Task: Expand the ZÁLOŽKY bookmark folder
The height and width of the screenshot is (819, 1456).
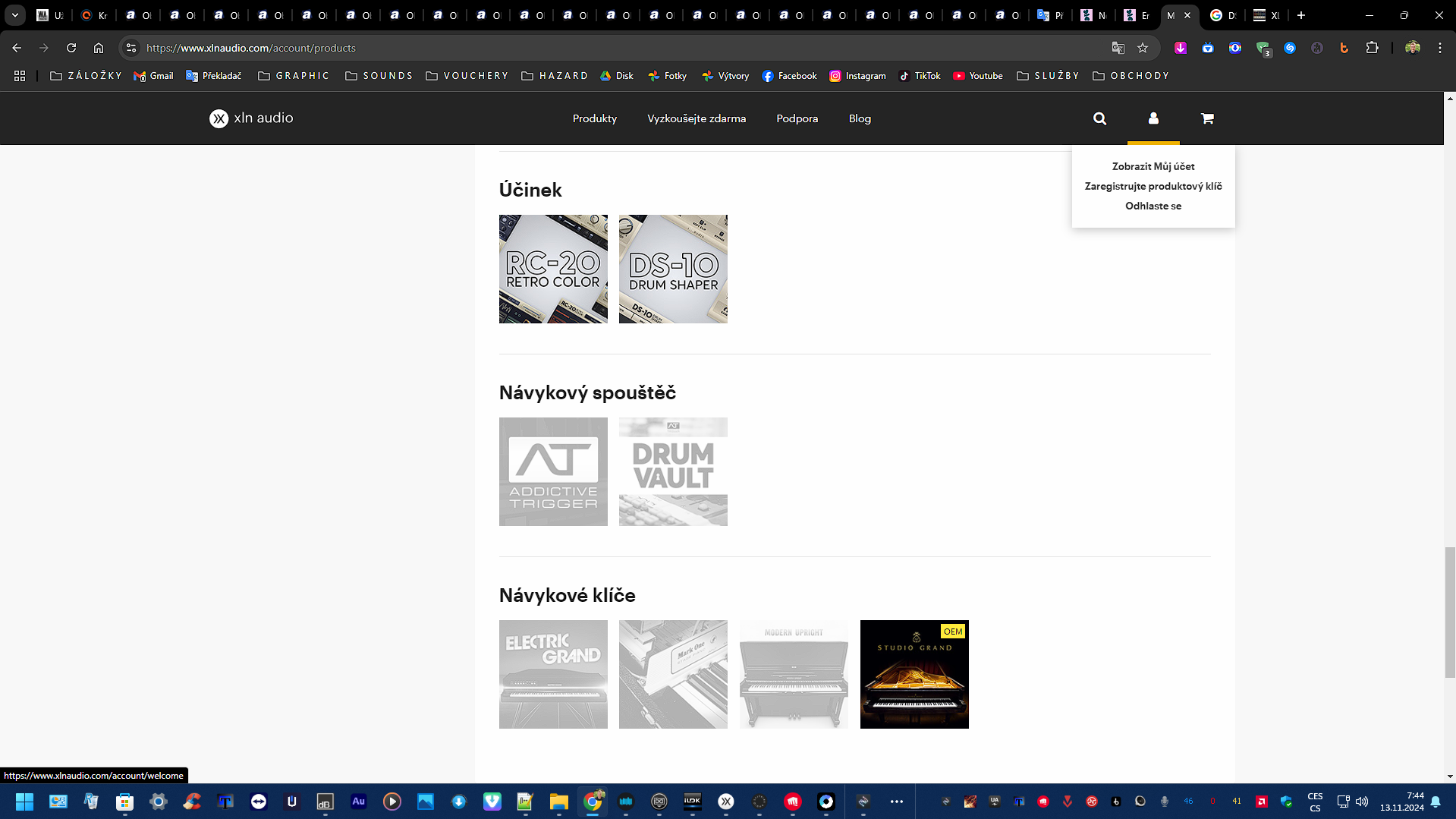Action: pos(86,76)
